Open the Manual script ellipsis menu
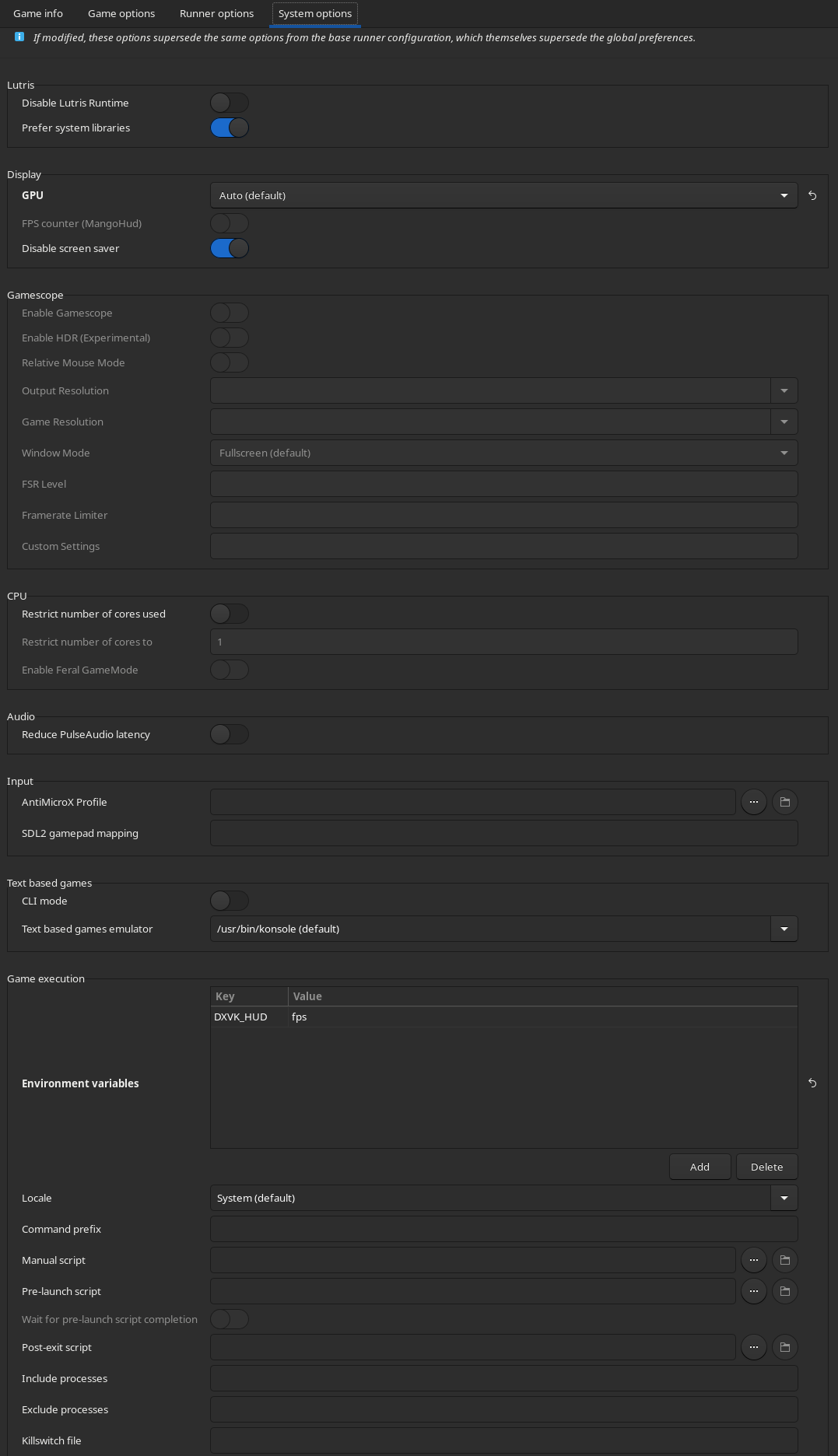Image resolution: width=838 pixels, height=1456 pixels. click(x=754, y=1260)
